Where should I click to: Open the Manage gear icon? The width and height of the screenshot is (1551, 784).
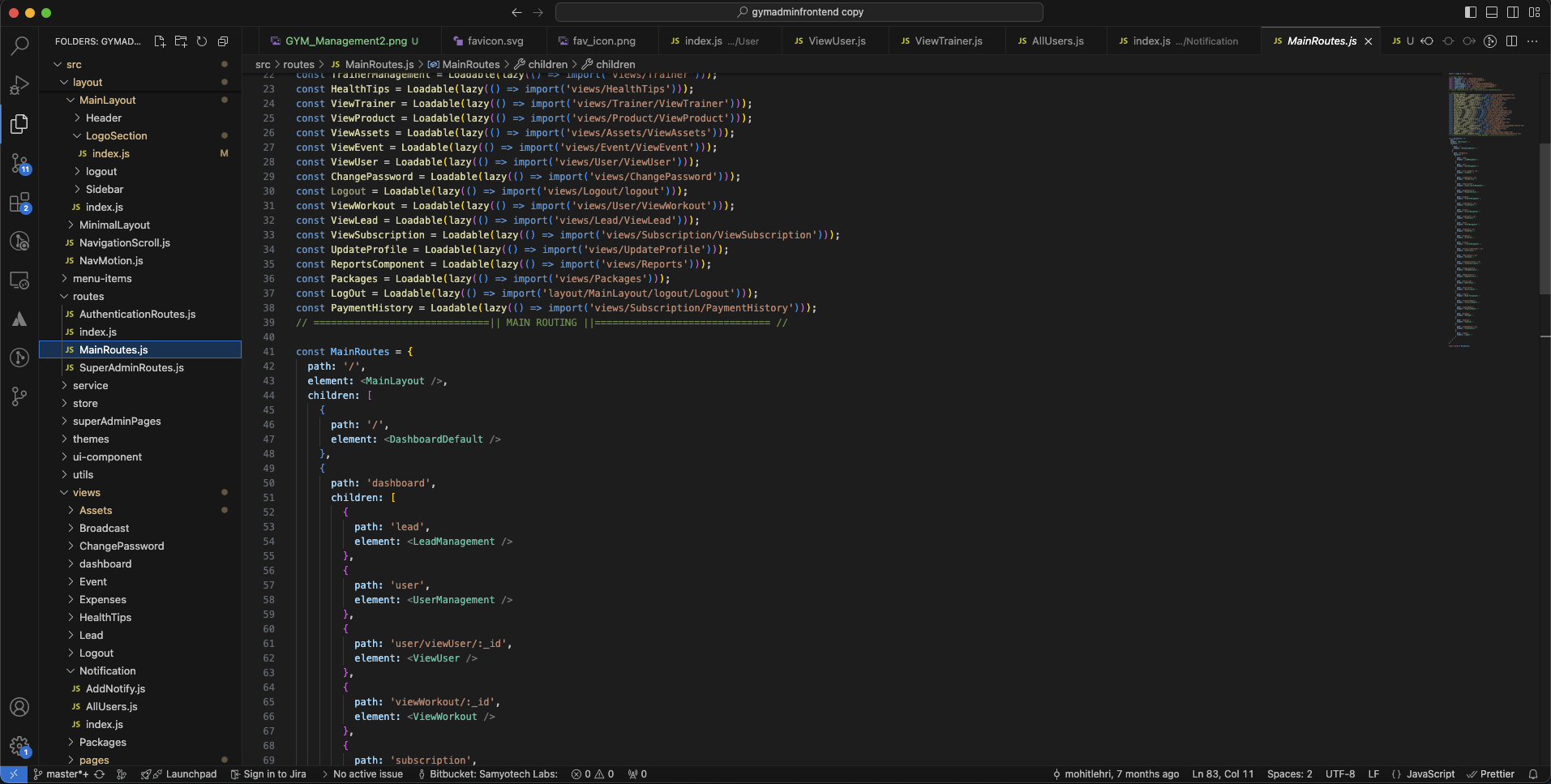(x=19, y=746)
